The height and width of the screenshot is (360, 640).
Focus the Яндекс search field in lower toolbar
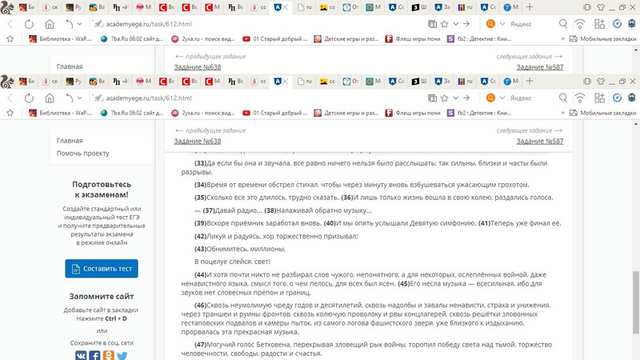click(527, 98)
